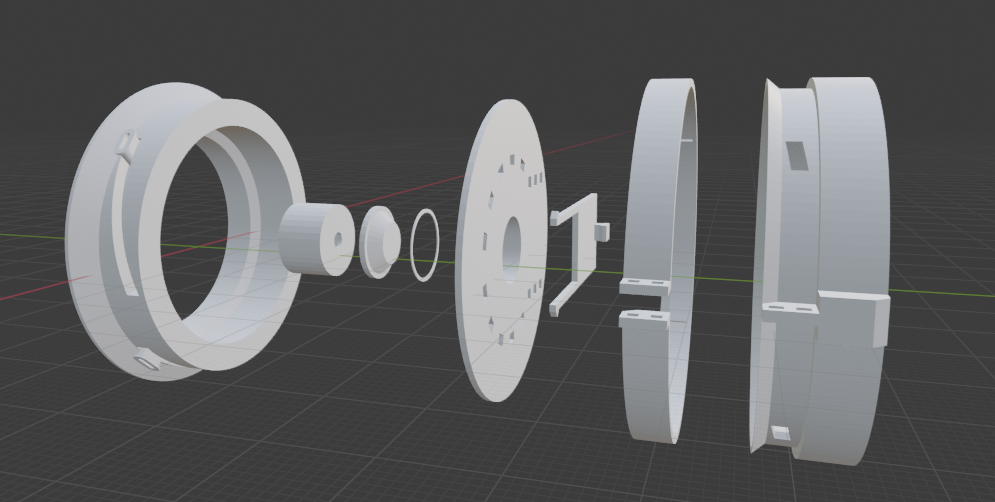
Task: Click the oval slot at front housing bottom
Action: click(147, 362)
